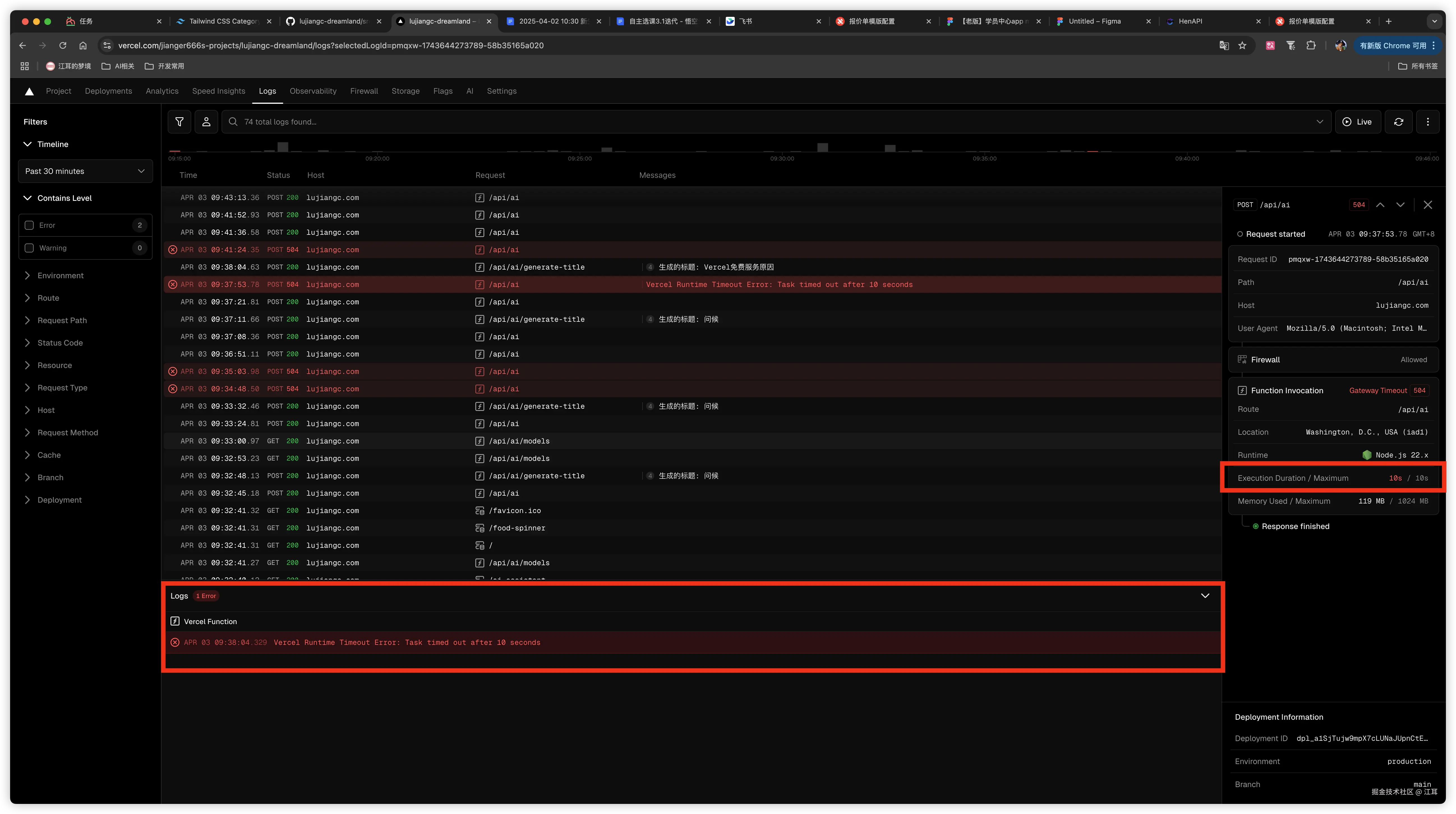Close the log detail panel
This screenshot has height=814, width=1456.
[x=1428, y=205]
